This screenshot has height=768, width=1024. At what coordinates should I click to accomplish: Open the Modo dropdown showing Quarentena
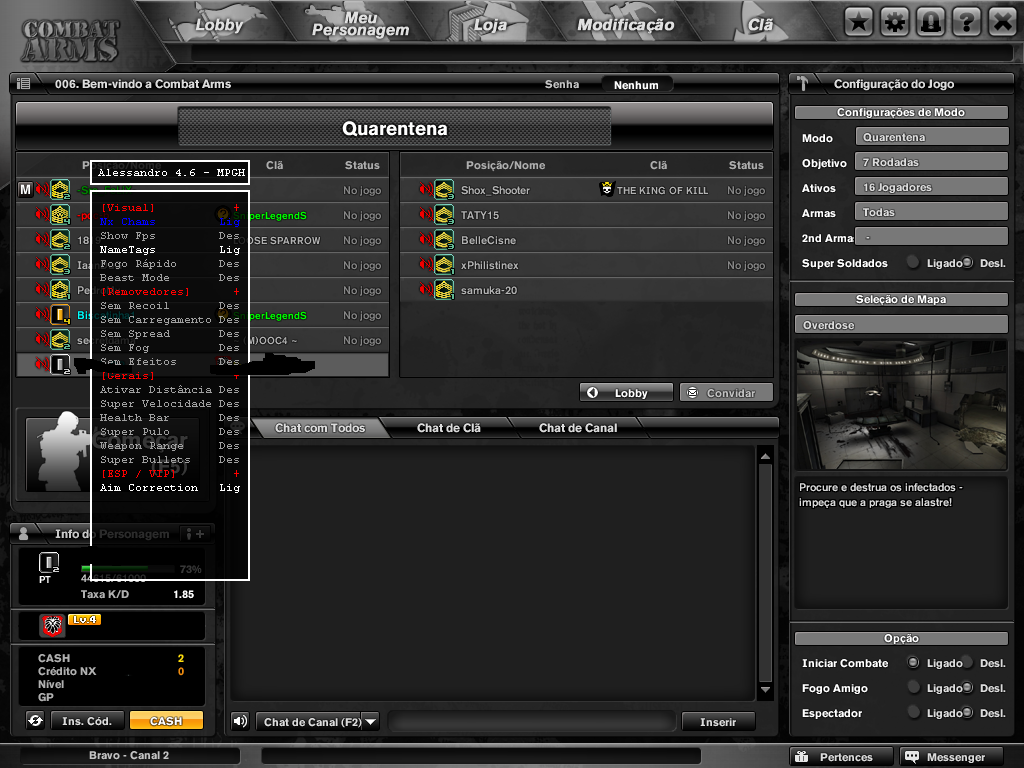point(932,137)
